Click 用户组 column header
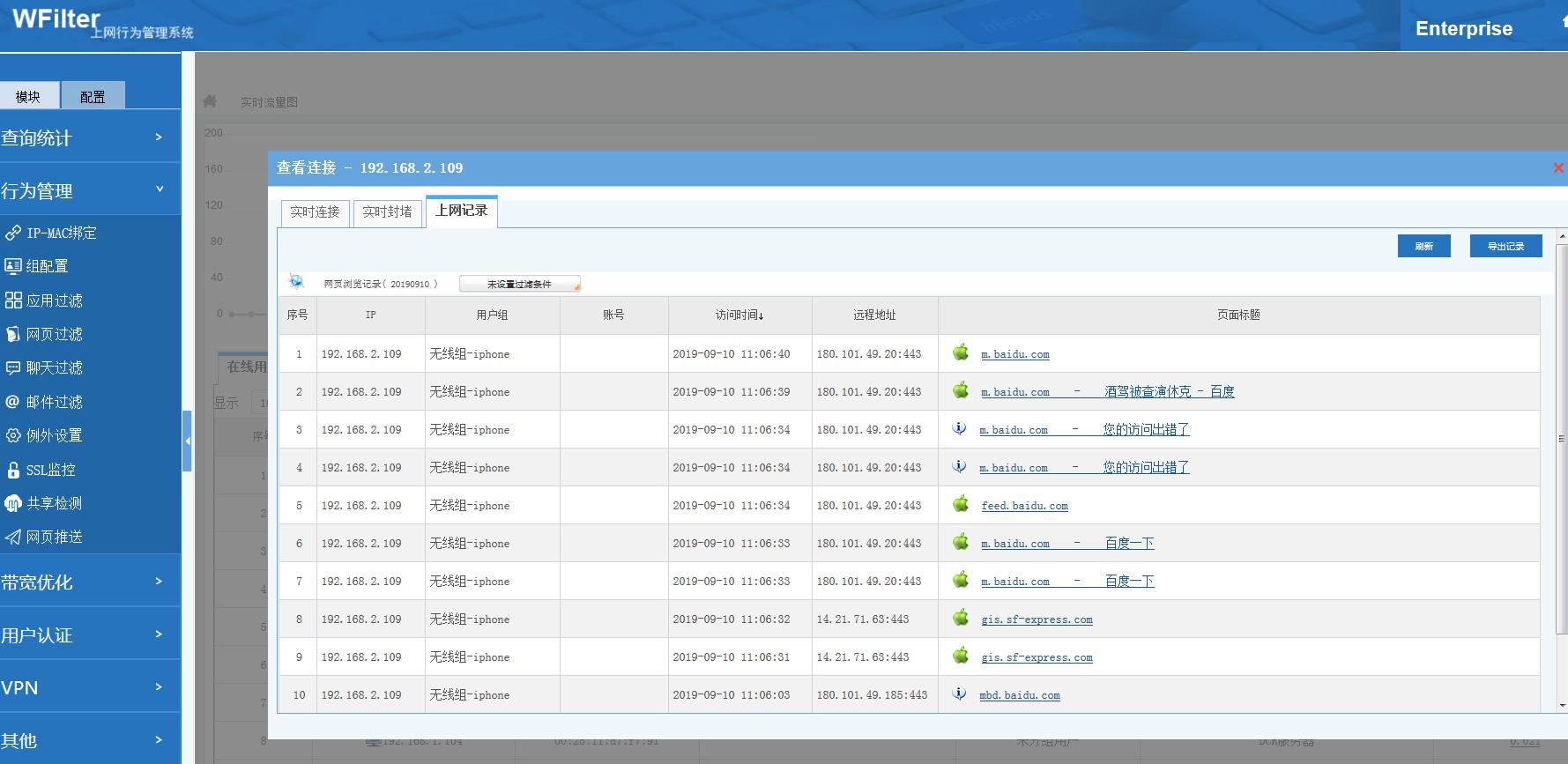This screenshot has height=764, width=1568. point(492,315)
